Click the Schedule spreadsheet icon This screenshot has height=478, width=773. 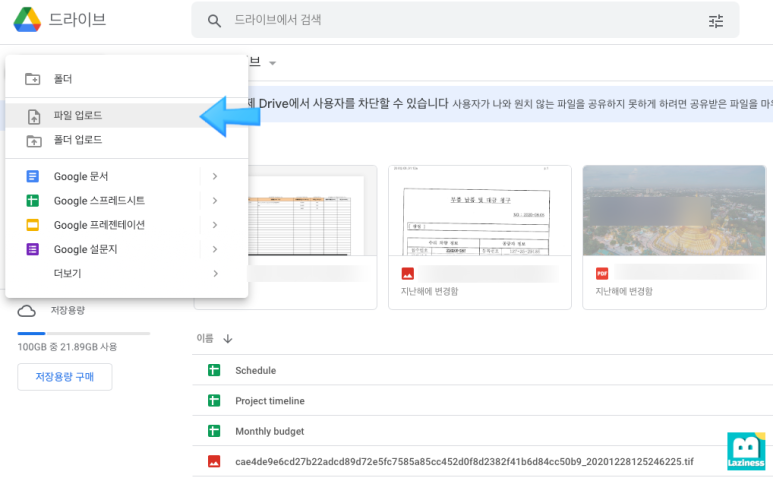coord(214,370)
